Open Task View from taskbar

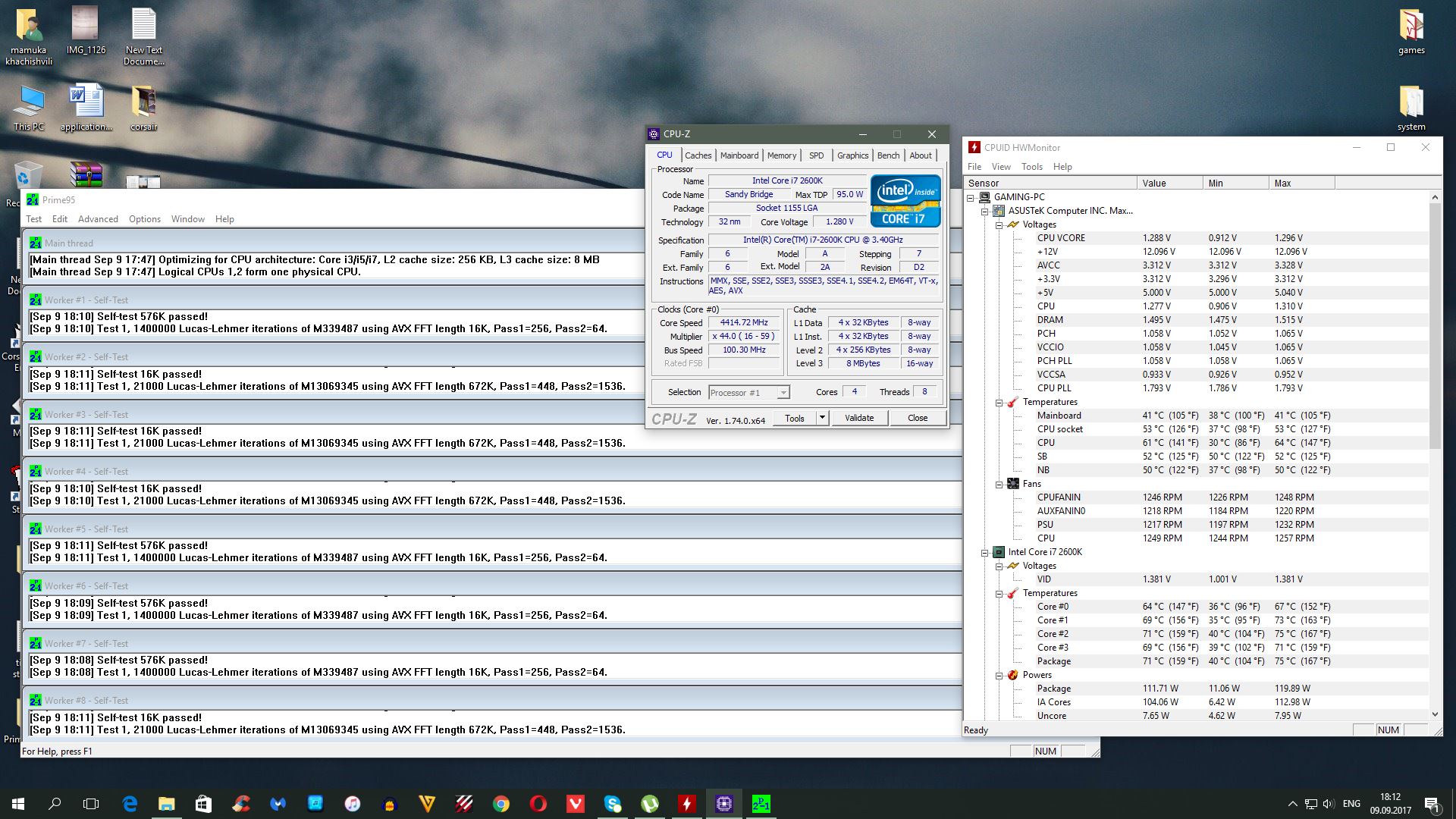[x=91, y=804]
